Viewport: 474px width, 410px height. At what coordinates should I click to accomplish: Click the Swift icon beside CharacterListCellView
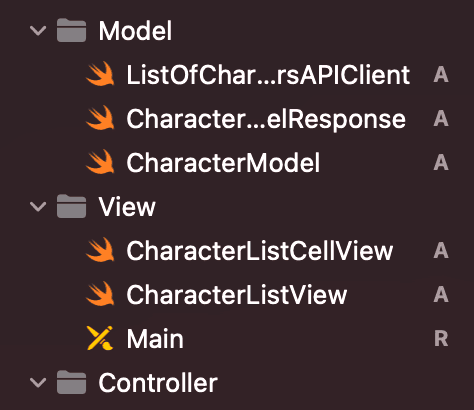click(100, 250)
